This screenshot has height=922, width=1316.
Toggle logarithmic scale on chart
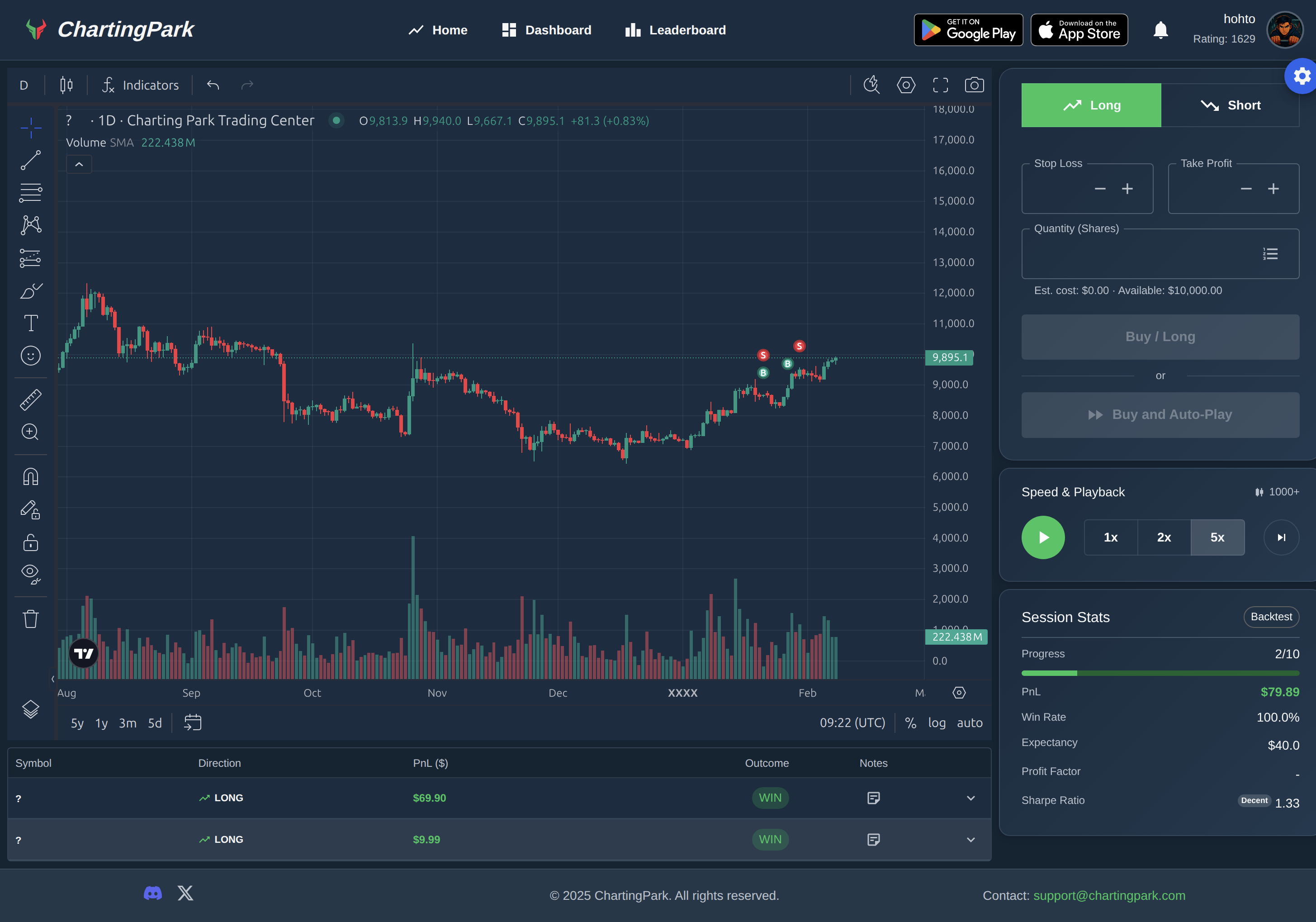coord(937,723)
